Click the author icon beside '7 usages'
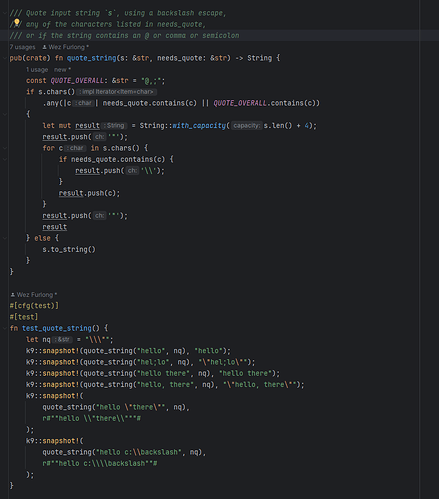Screen dimensions: 439x499 (x=44, y=47)
